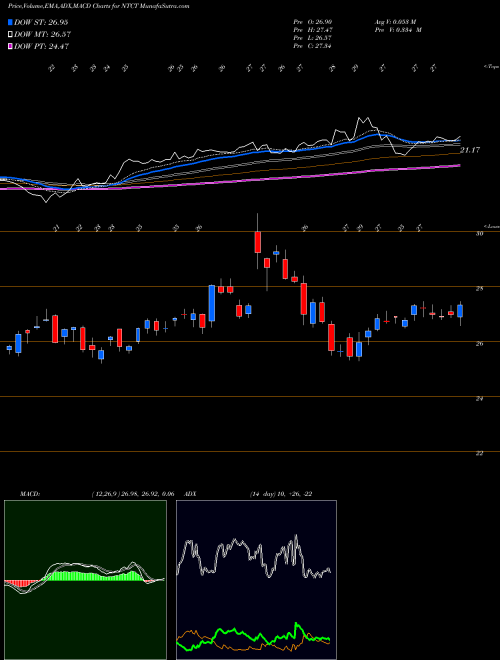
Task: Click ADX values '(14 day) 10, +26, -22'
Action: (281, 494)
